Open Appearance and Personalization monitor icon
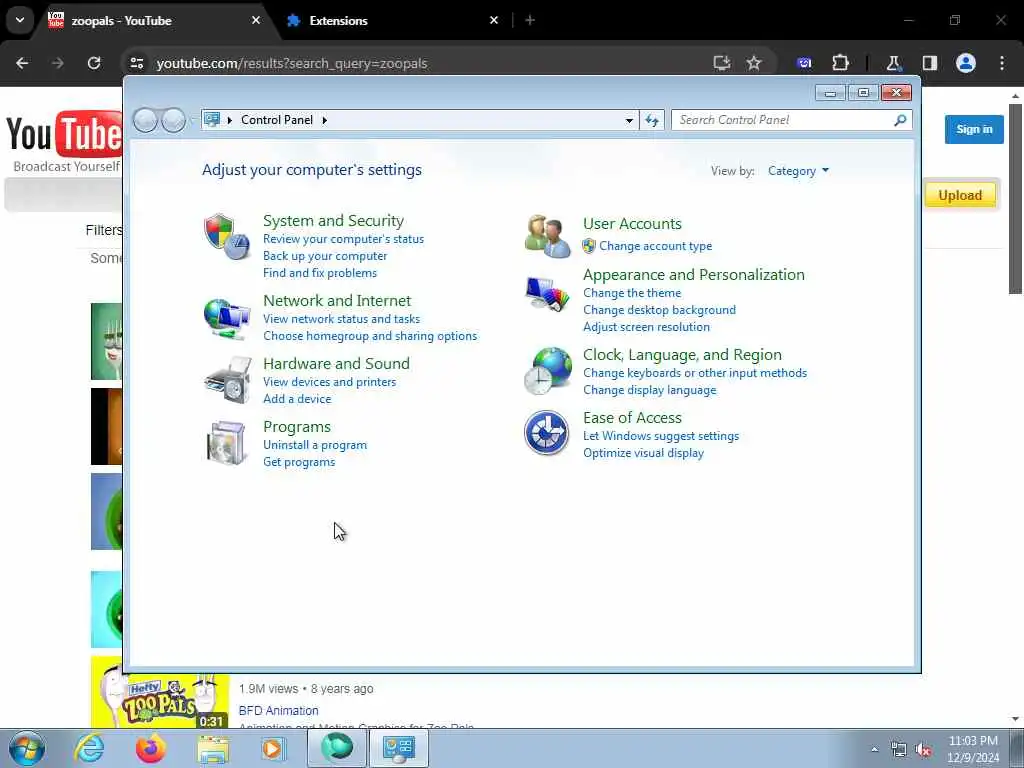Screen dimensions: 1024x768 pyautogui.click(x=547, y=294)
